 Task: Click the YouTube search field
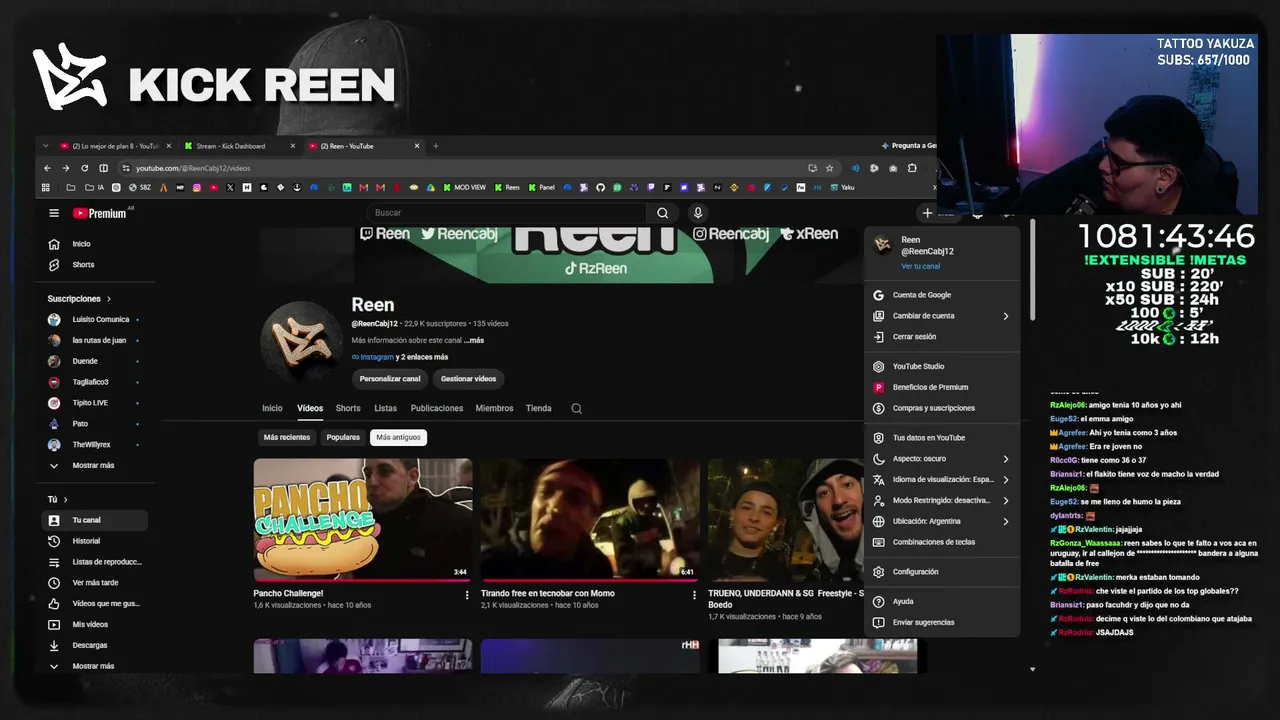pyautogui.click(x=507, y=213)
